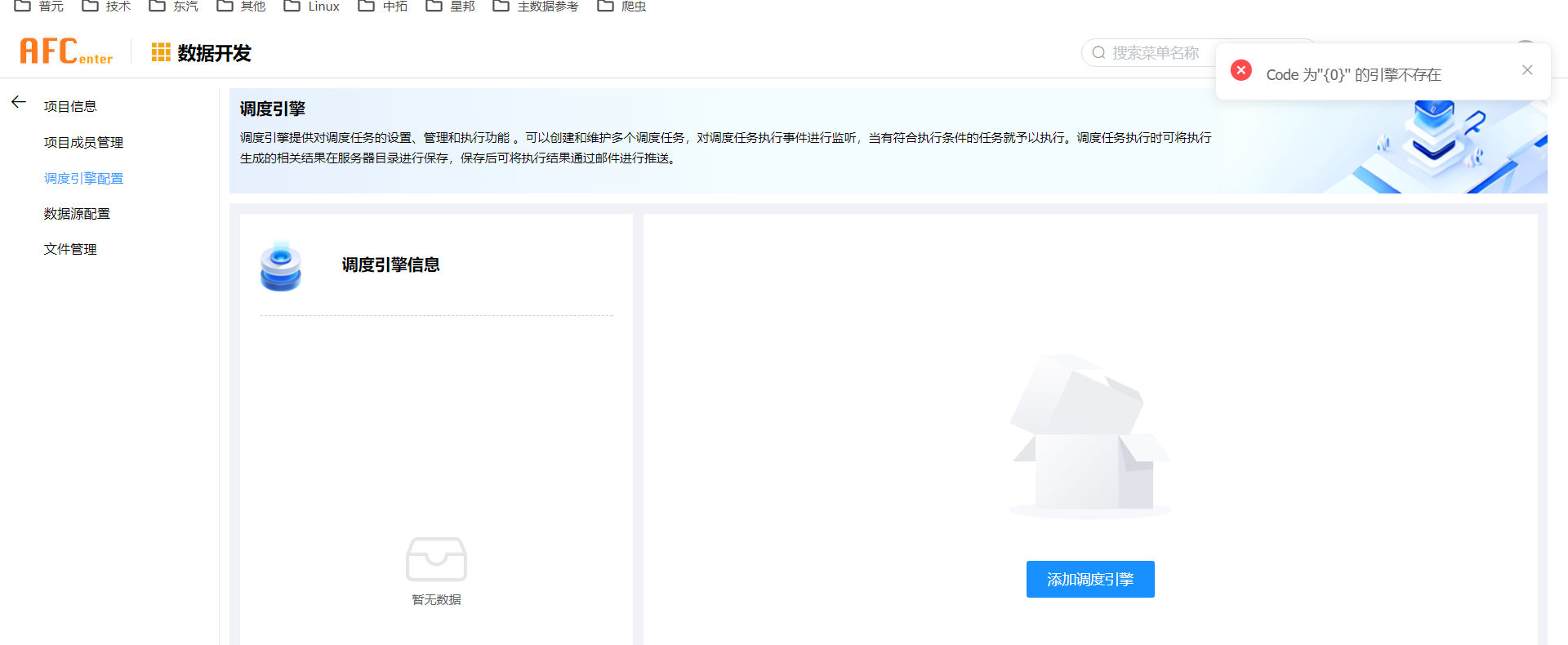1568x645 pixels.
Task: Click the blue disk icon beside 调度引擎信息
Action: [281, 266]
